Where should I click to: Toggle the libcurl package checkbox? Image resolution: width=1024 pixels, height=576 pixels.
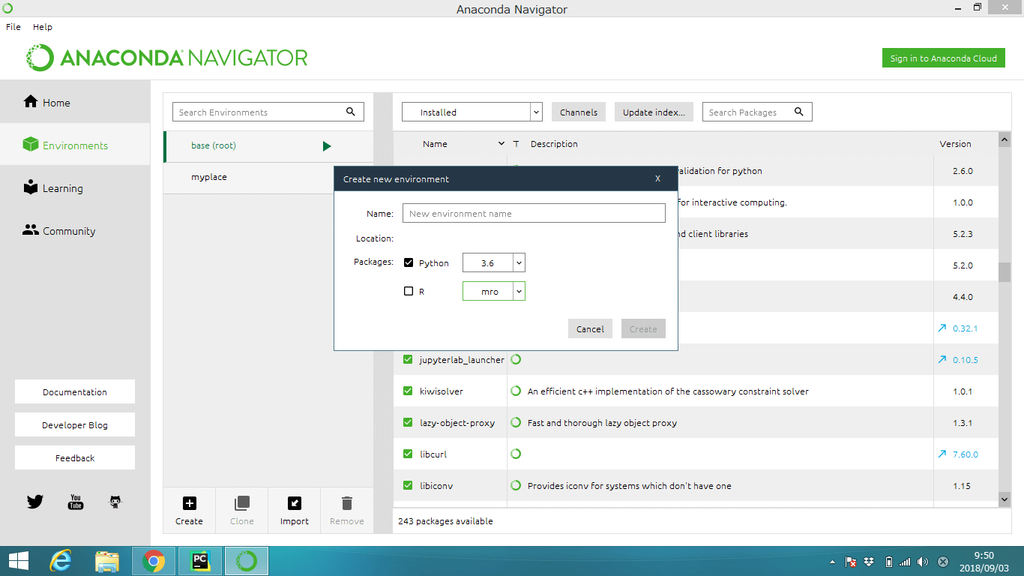click(x=408, y=454)
